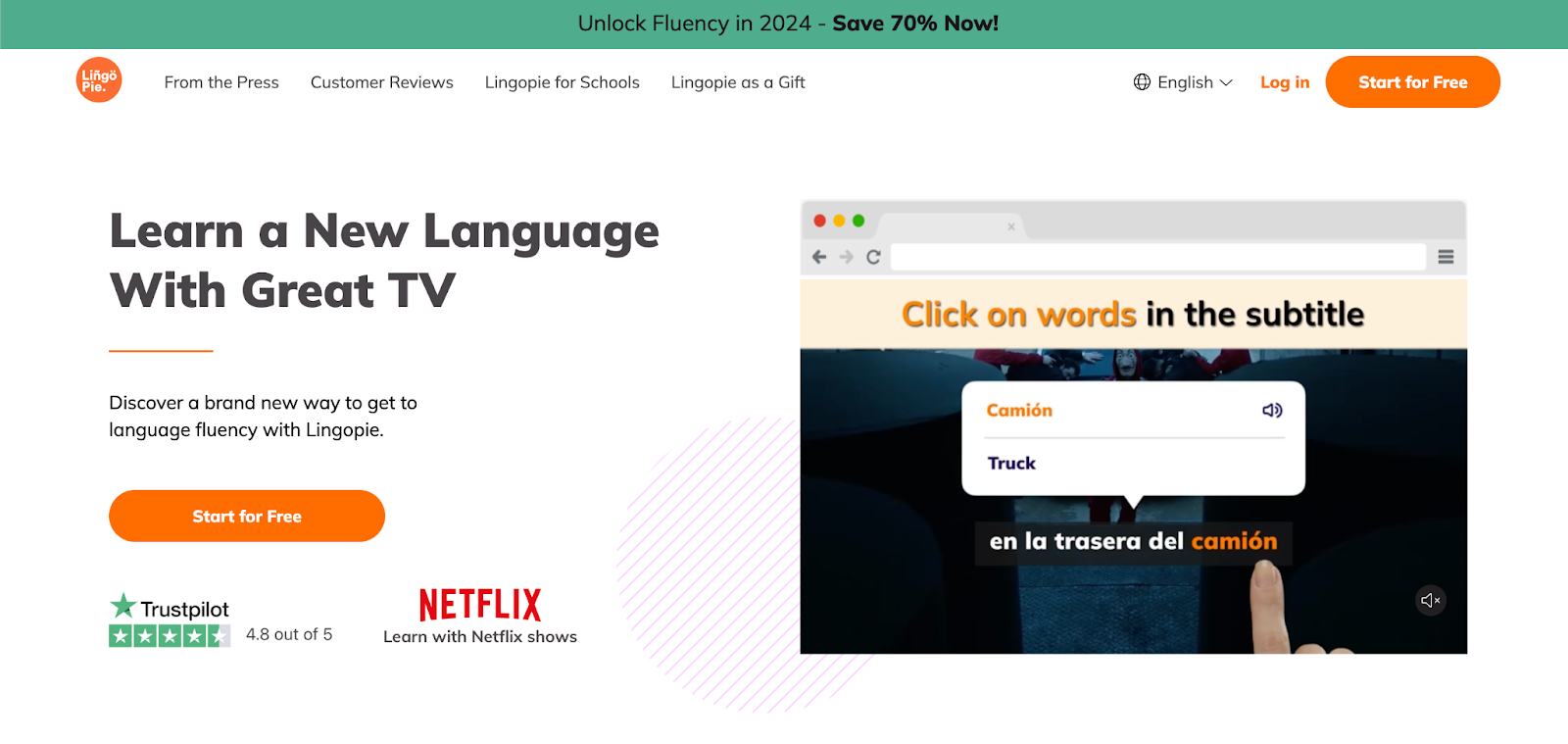The width and height of the screenshot is (1568, 744).
Task: Click hero Start for Free button
Action: 247,516
